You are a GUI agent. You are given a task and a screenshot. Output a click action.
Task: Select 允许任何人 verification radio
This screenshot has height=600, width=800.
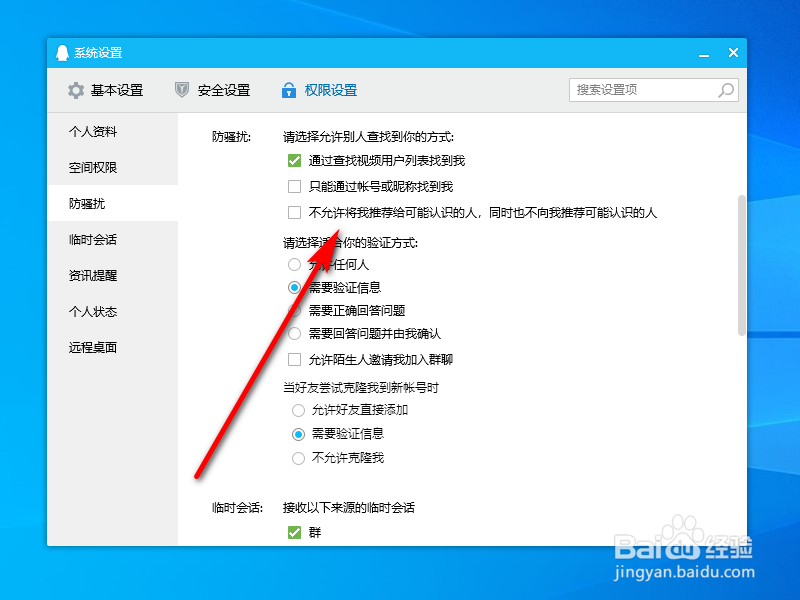294,264
